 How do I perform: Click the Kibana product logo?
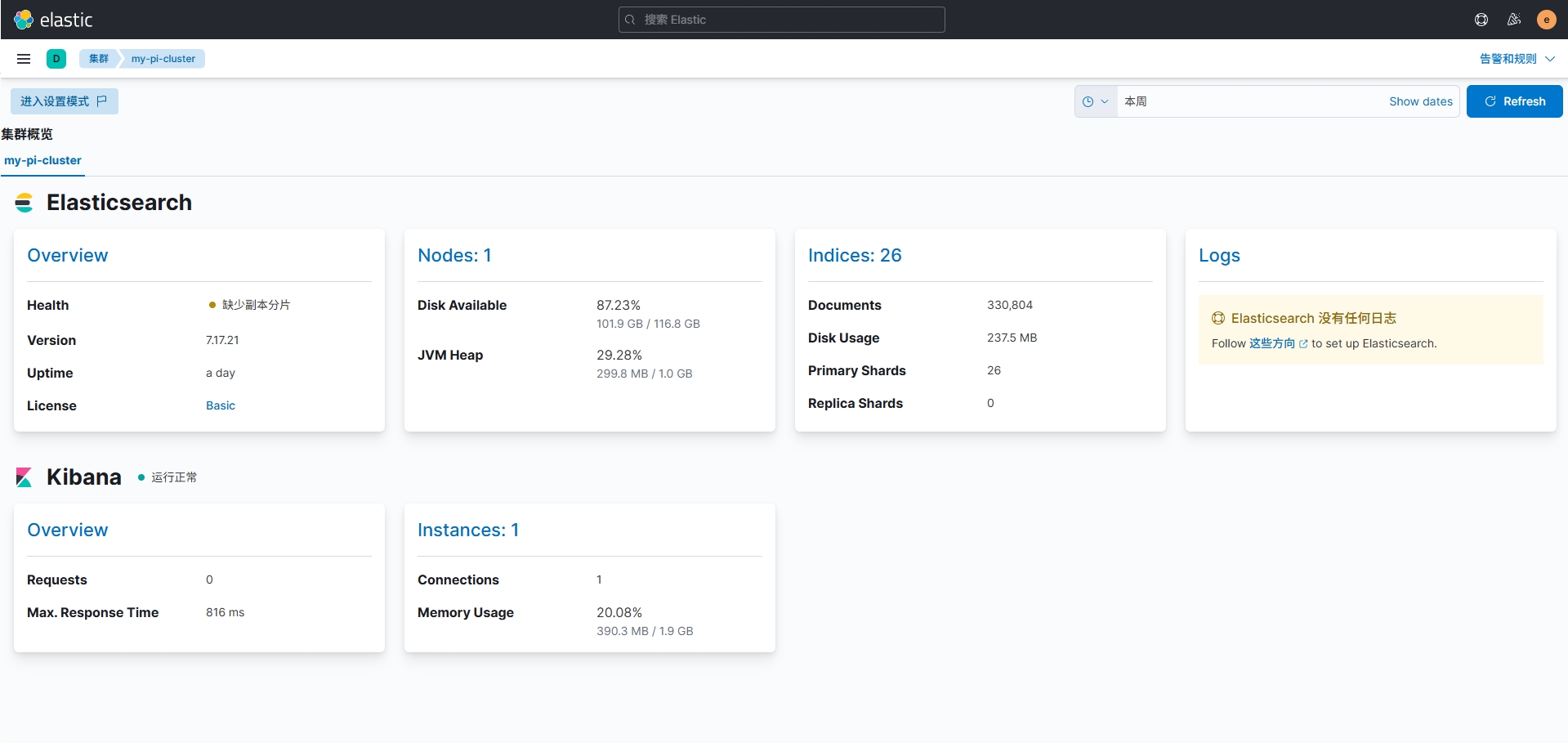pyautogui.click(x=24, y=477)
